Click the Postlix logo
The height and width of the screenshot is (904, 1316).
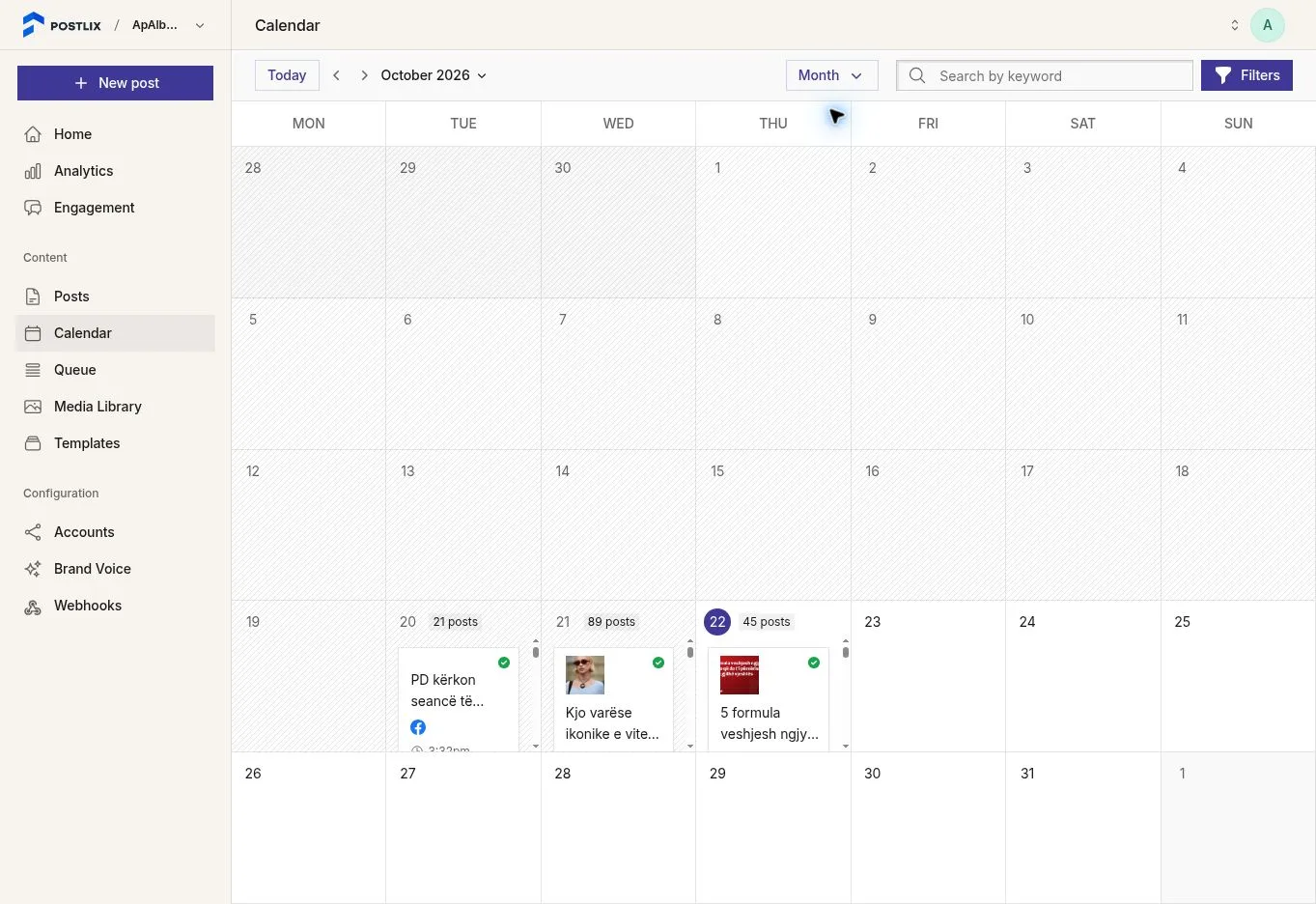62,25
